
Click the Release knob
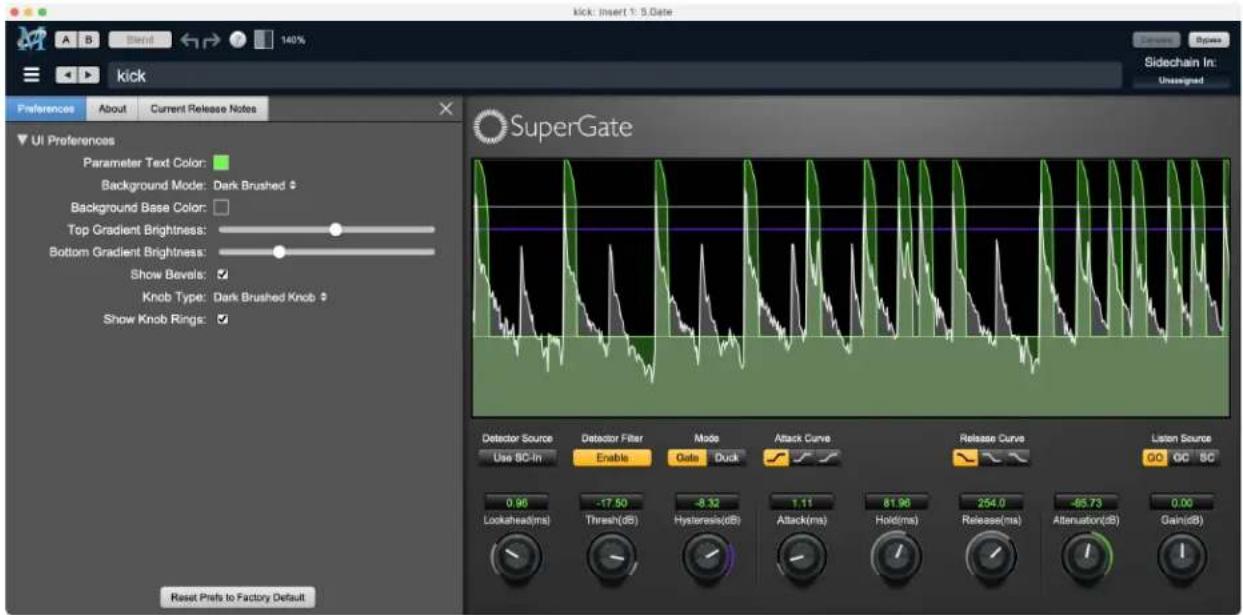(x=991, y=557)
